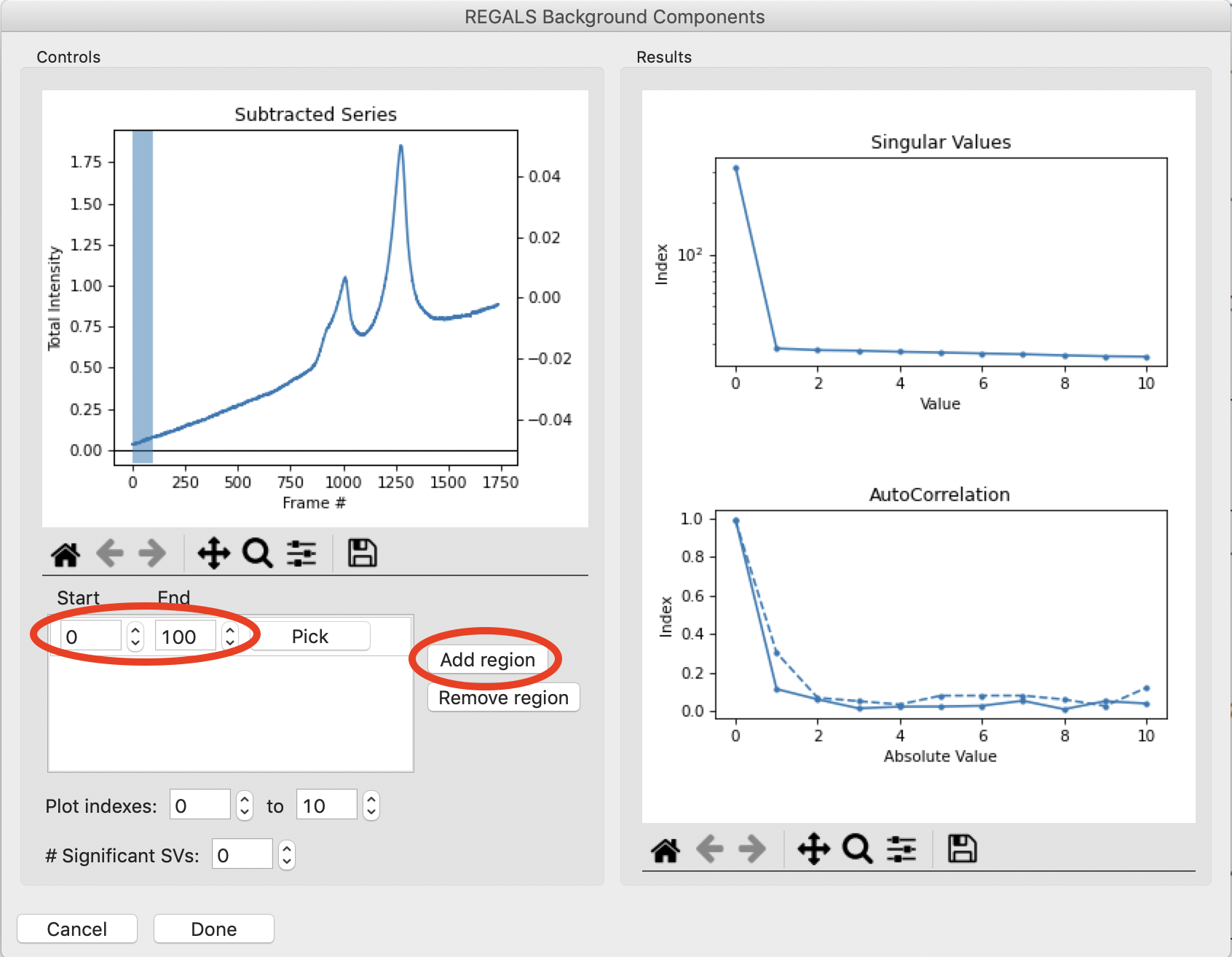Activate the zoom magnifier below the Subtracted Series plot
This screenshot has width=1232, height=957.
tap(257, 554)
